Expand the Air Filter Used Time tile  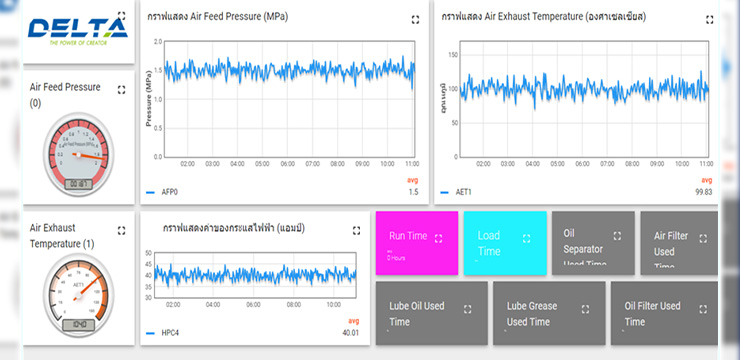click(703, 238)
